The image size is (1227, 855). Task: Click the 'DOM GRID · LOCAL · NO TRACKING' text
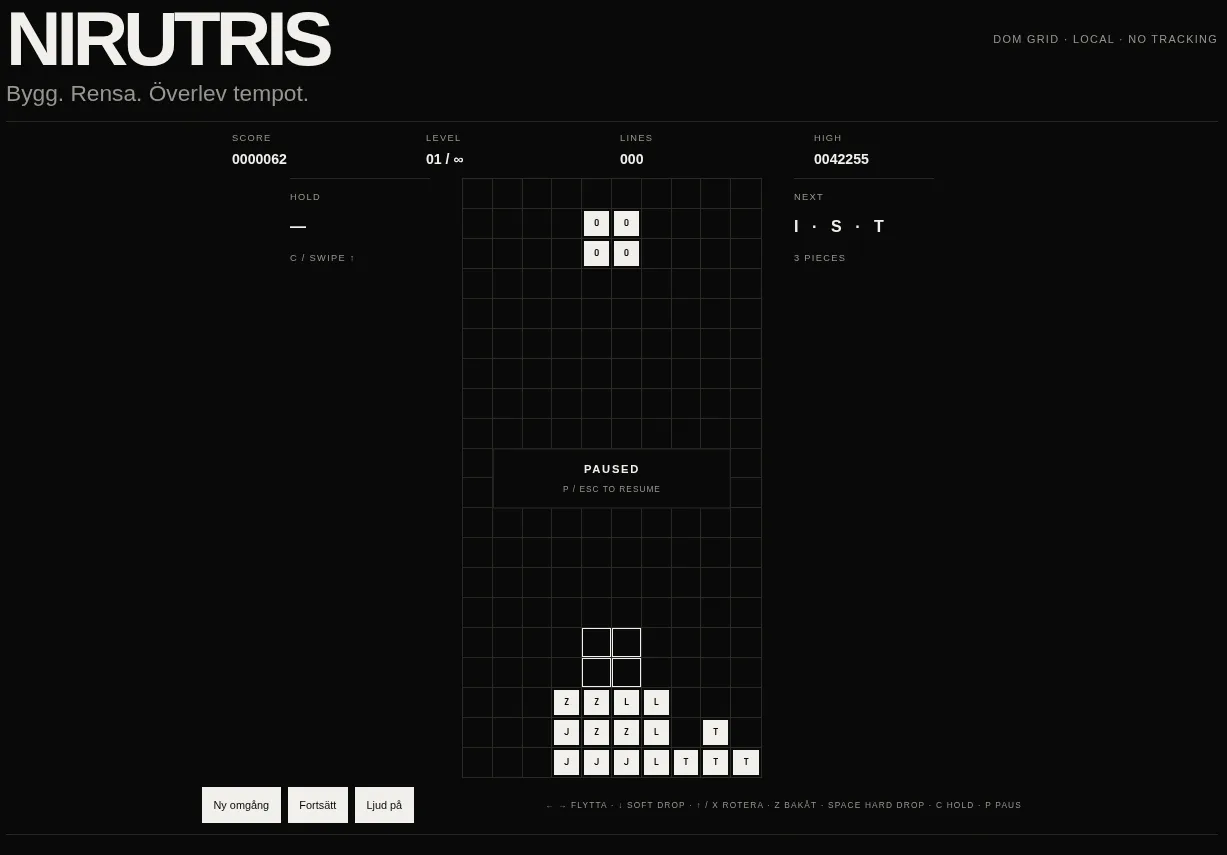(x=1105, y=39)
